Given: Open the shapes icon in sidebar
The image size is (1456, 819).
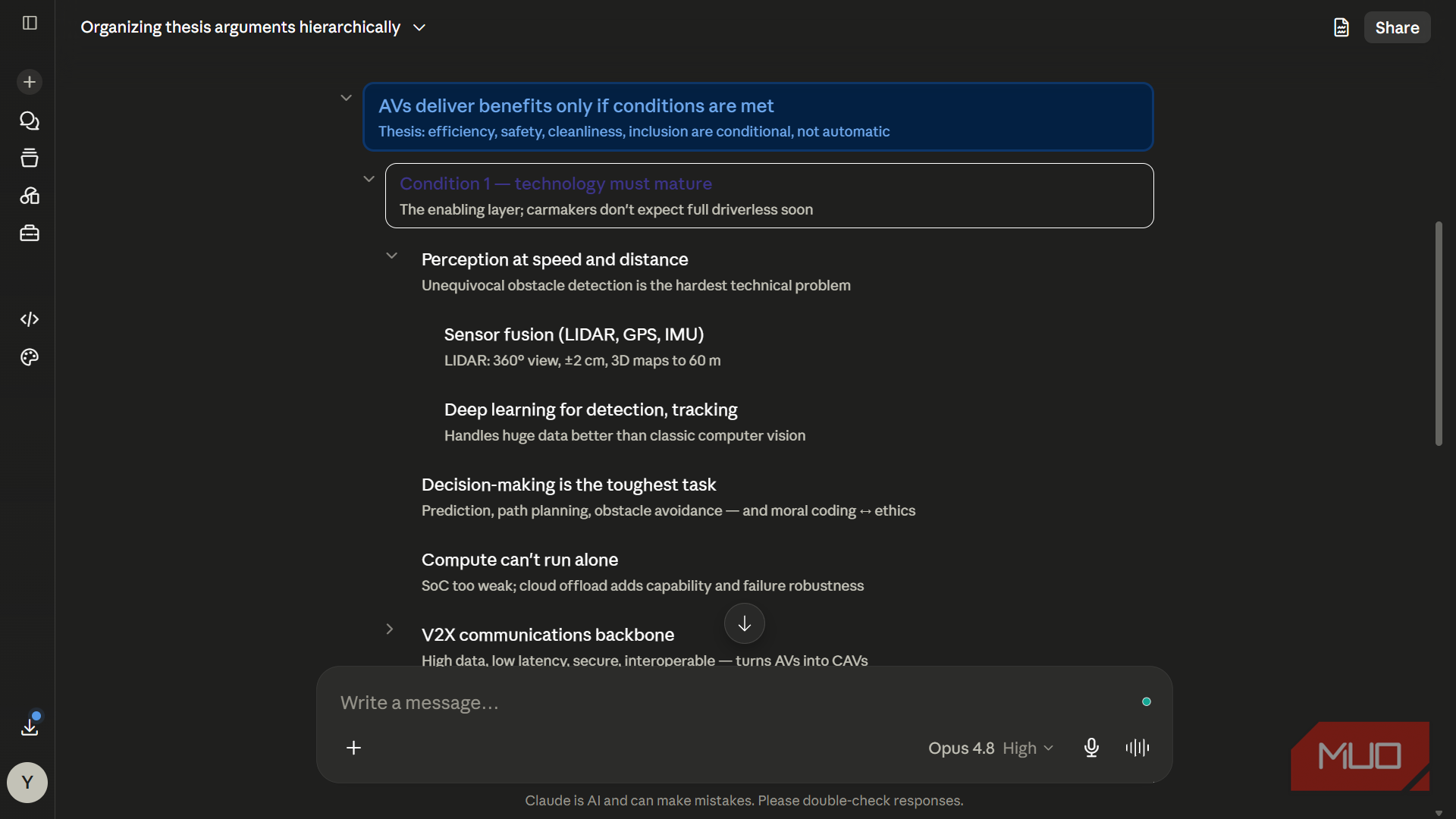Looking at the screenshot, I should [30, 196].
